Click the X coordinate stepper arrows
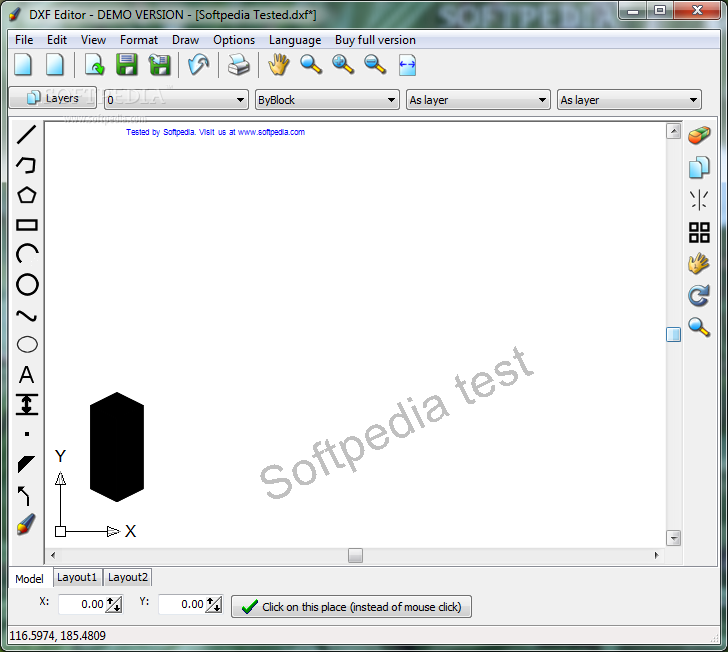 pos(114,604)
